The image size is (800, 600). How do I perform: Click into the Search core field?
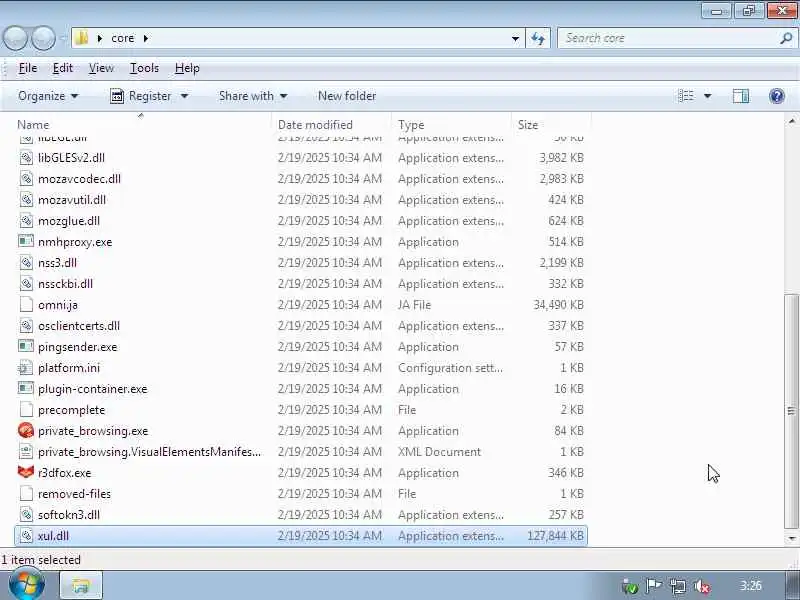point(668,38)
